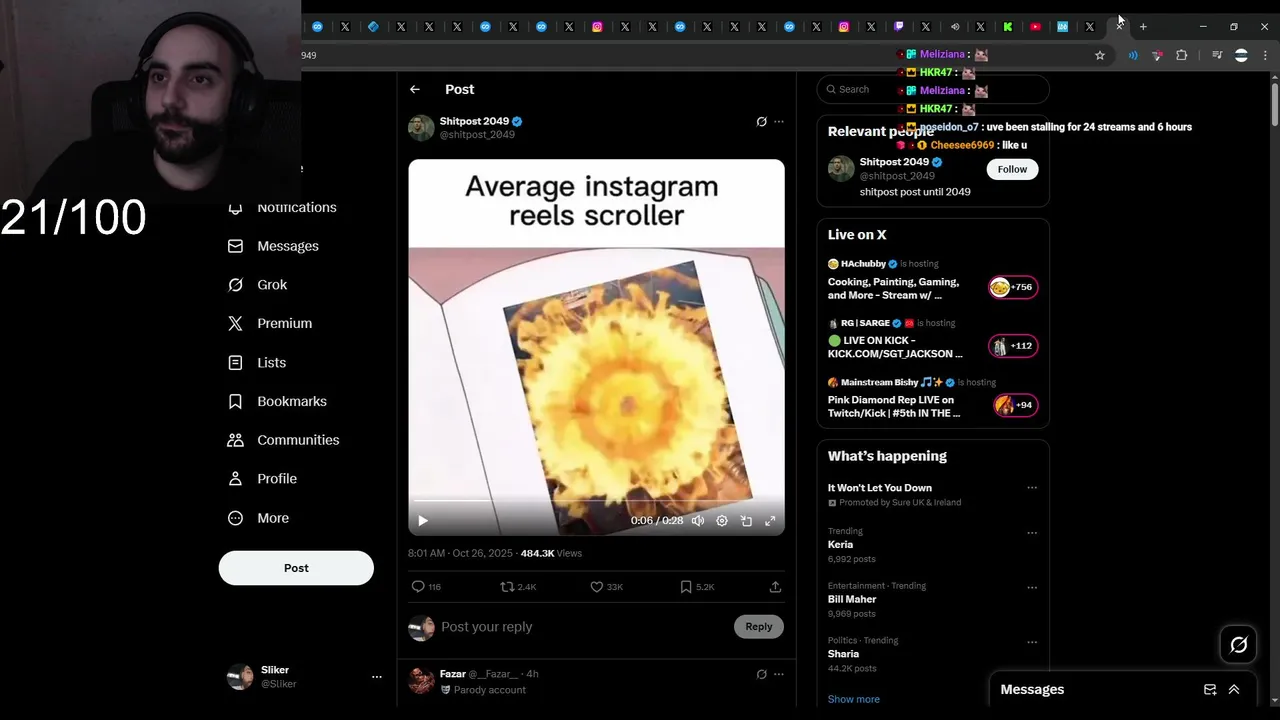Open Notifications in the sidebar
Image resolution: width=1280 pixels, height=720 pixels.
[283, 207]
